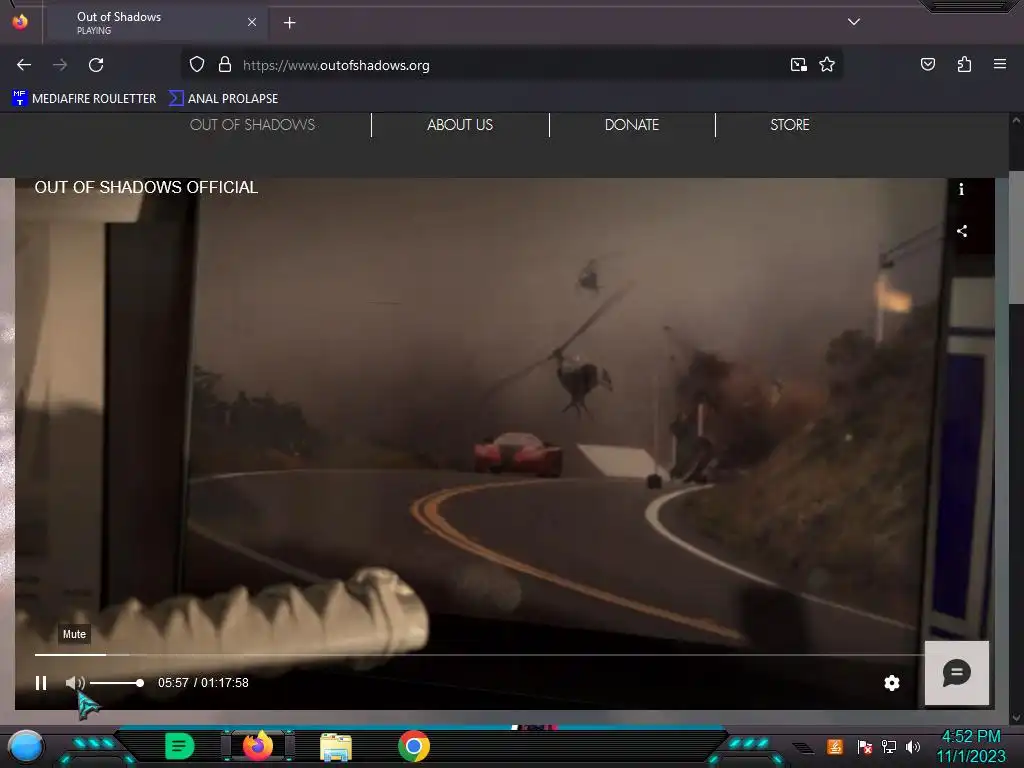Open the MEDIAFIRE ROULETTER bookmark
The height and width of the screenshot is (768, 1024).
(x=84, y=99)
